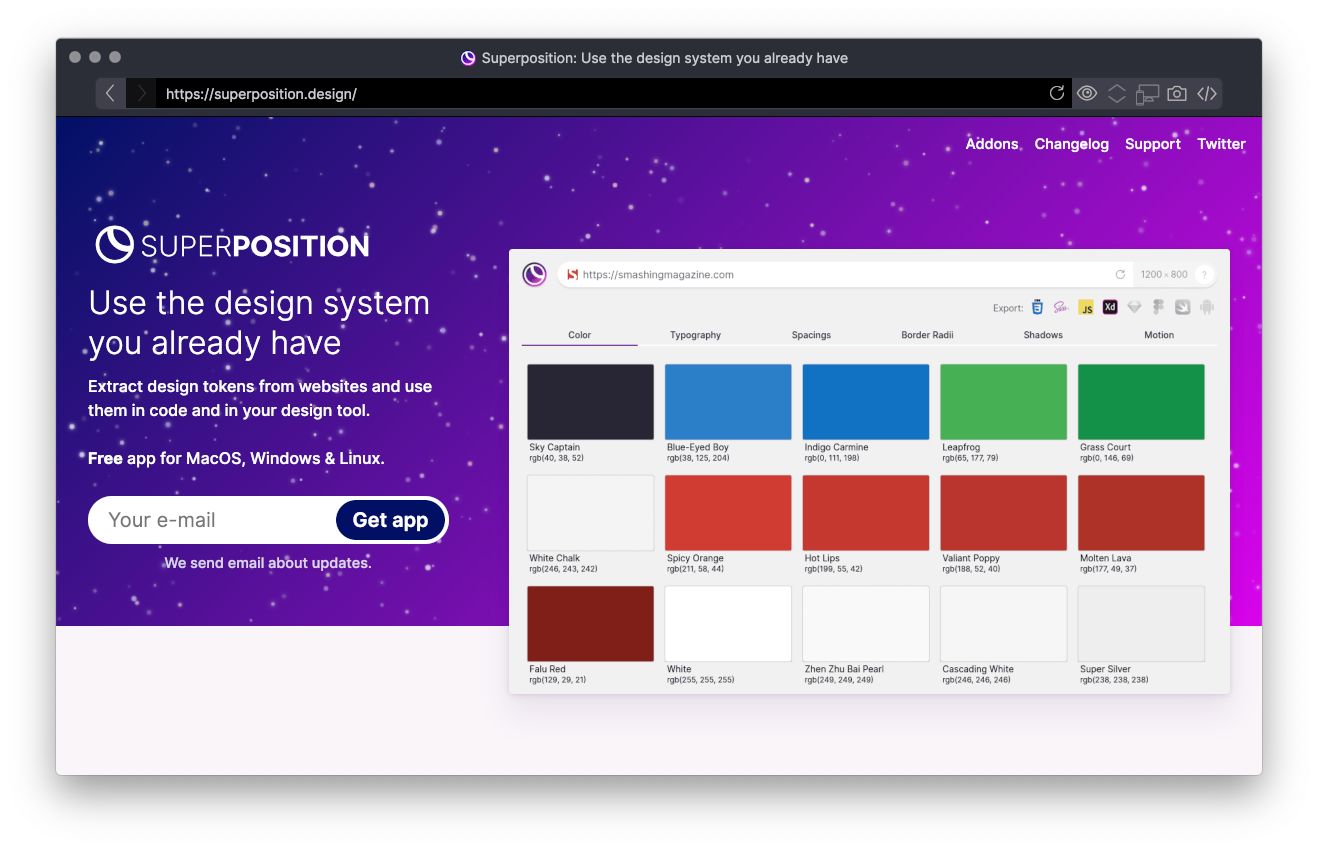Export tokens to Sketch
1318x849 pixels.
pos(1134,307)
